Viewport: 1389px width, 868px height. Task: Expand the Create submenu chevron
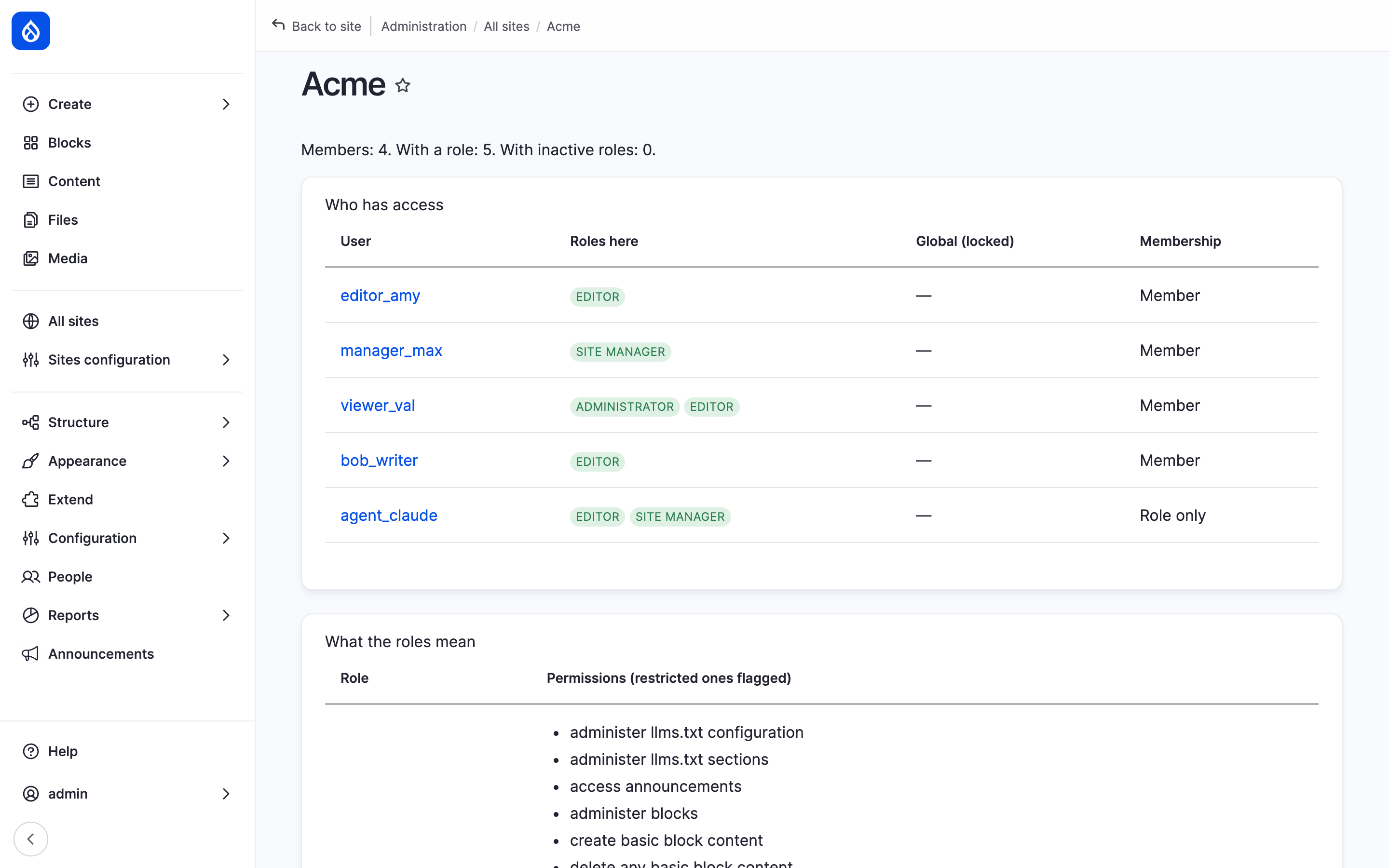pyautogui.click(x=226, y=104)
